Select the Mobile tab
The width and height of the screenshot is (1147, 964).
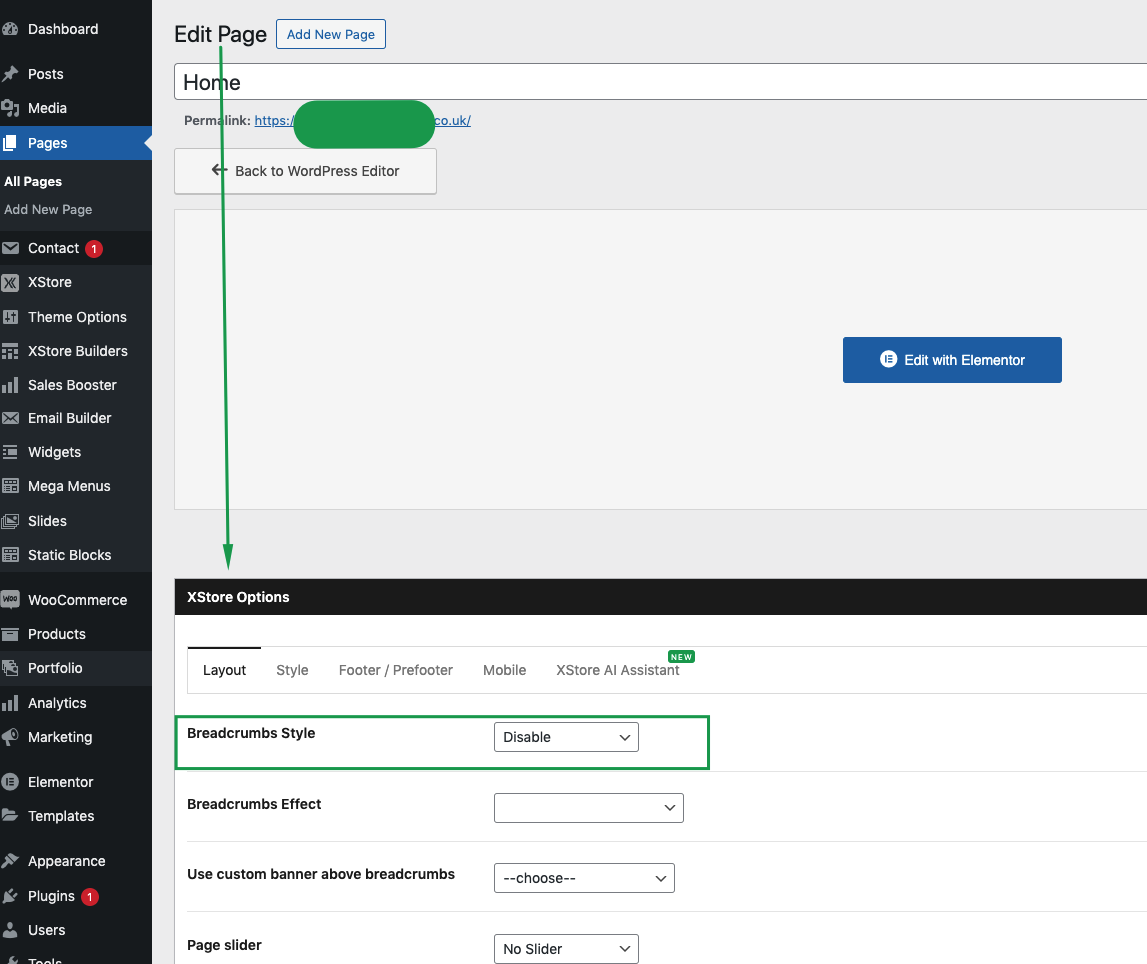[x=505, y=670]
